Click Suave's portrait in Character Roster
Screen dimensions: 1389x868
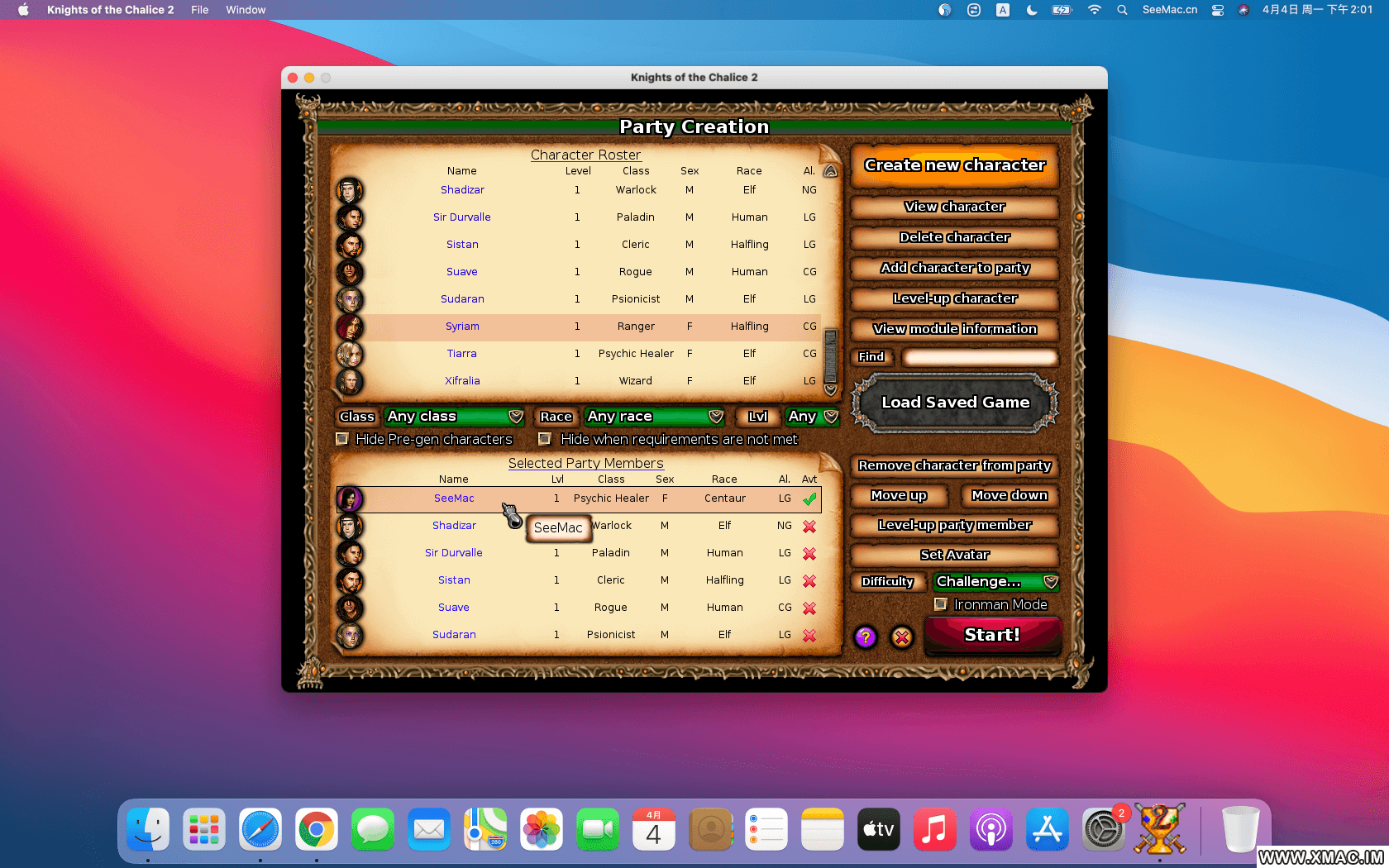[350, 272]
